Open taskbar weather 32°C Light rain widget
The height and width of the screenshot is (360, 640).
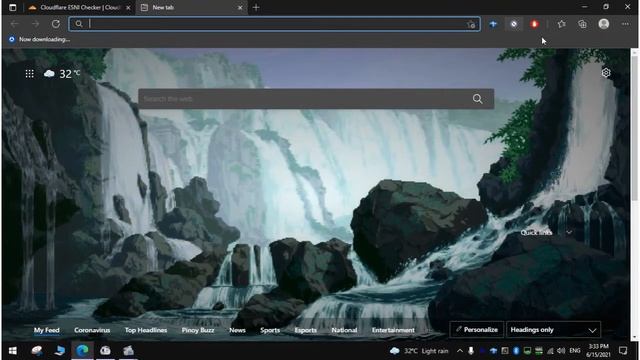coord(419,351)
